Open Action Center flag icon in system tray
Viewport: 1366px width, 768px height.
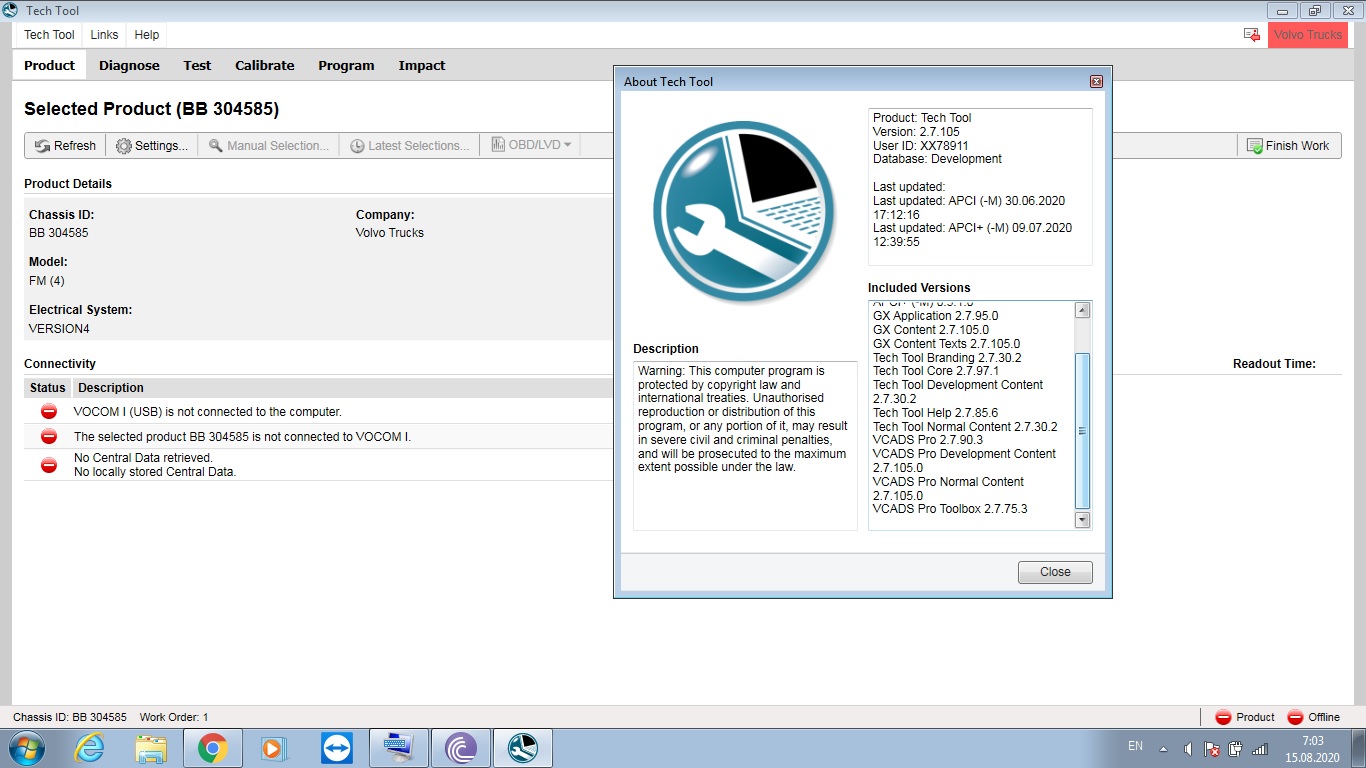tap(1211, 748)
